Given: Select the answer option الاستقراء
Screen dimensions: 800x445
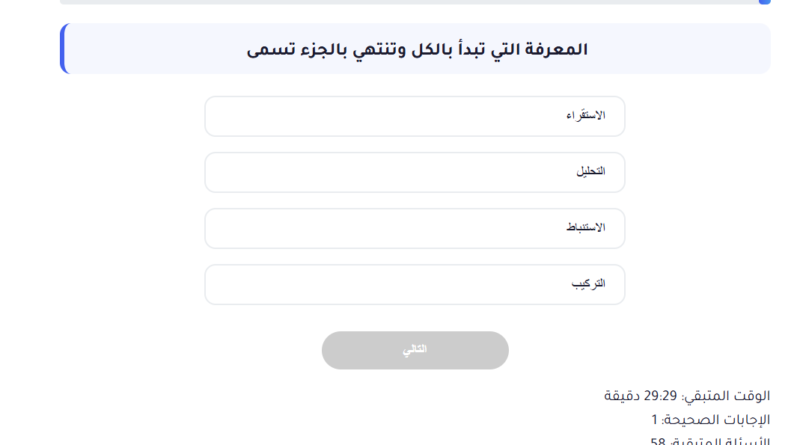Looking at the screenshot, I should (585, 116).
